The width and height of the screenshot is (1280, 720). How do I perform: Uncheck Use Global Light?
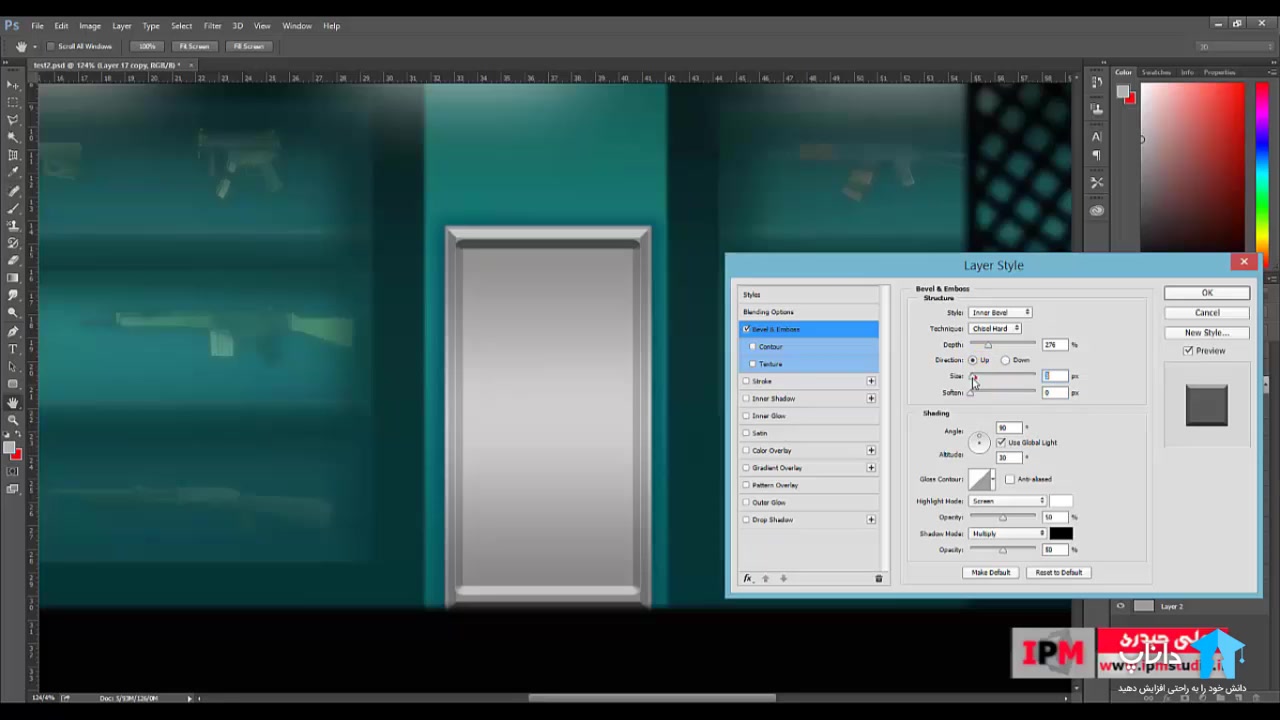(x=1001, y=442)
